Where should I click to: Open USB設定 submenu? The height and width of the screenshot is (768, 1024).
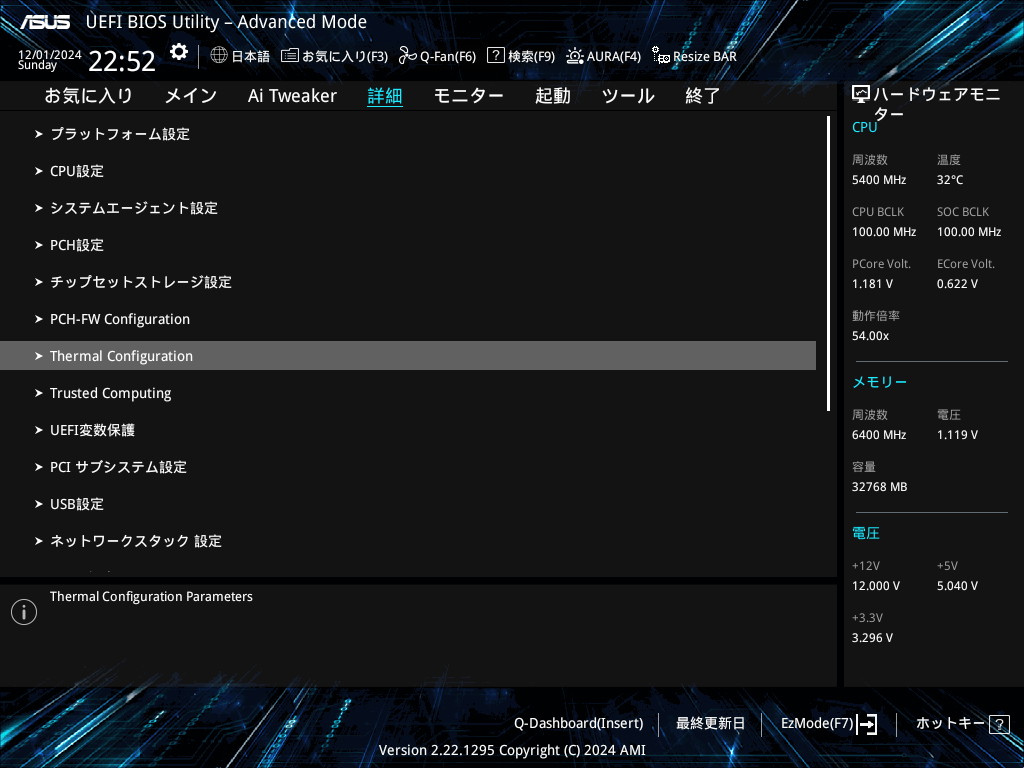pyautogui.click(x=408, y=504)
